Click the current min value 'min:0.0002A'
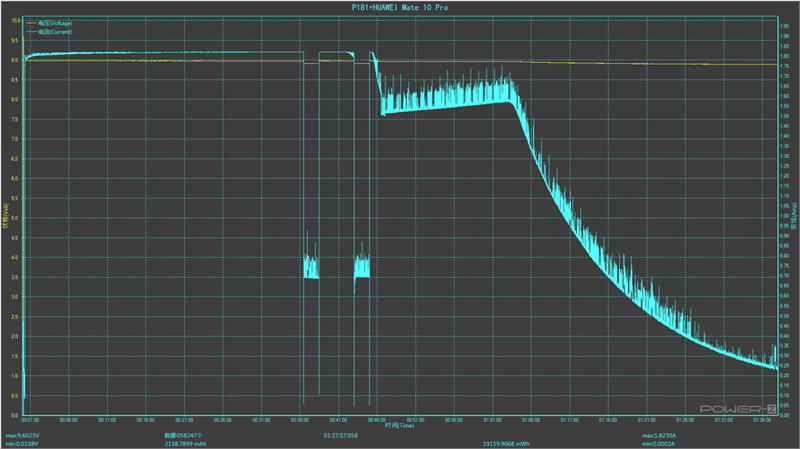The height and width of the screenshot is (449, 800). tap(658, 444)
